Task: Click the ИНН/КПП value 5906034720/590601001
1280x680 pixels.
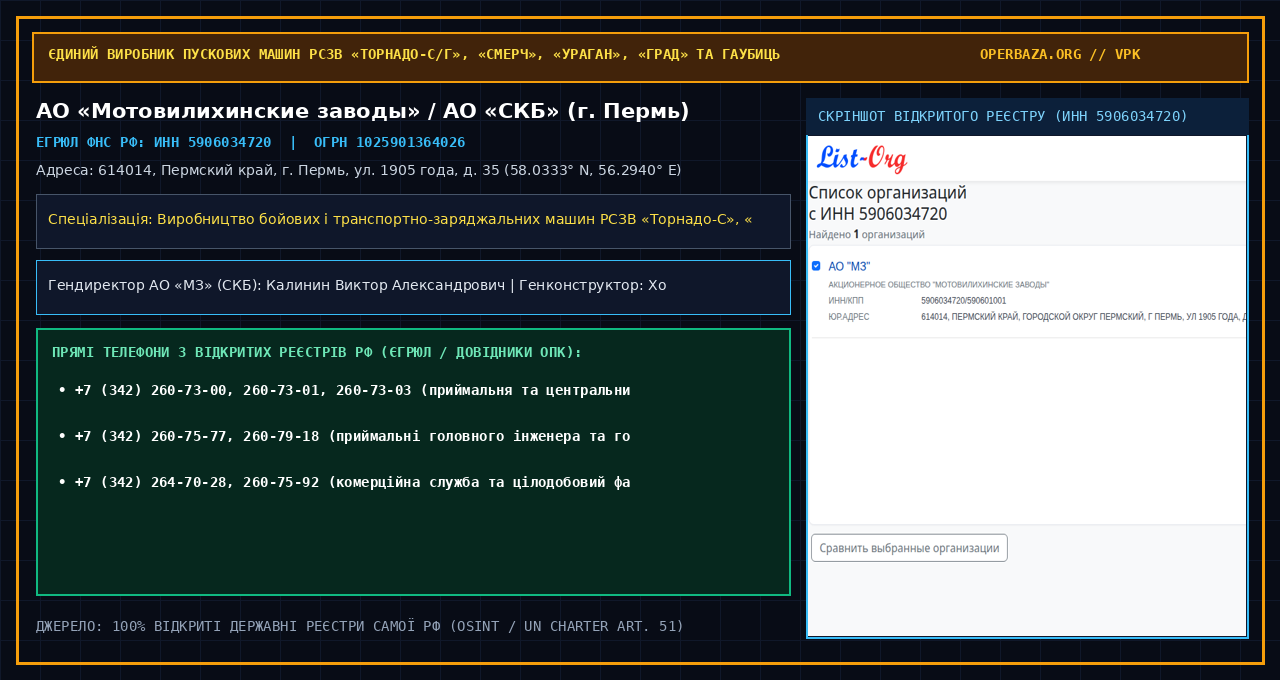Action: pyautogui.click(x=964, y=300)
